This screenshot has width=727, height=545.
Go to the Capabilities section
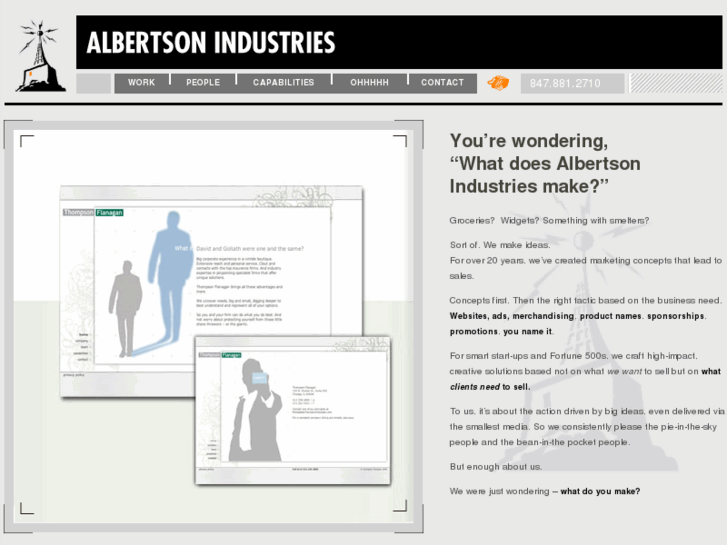tap(284, 83)
